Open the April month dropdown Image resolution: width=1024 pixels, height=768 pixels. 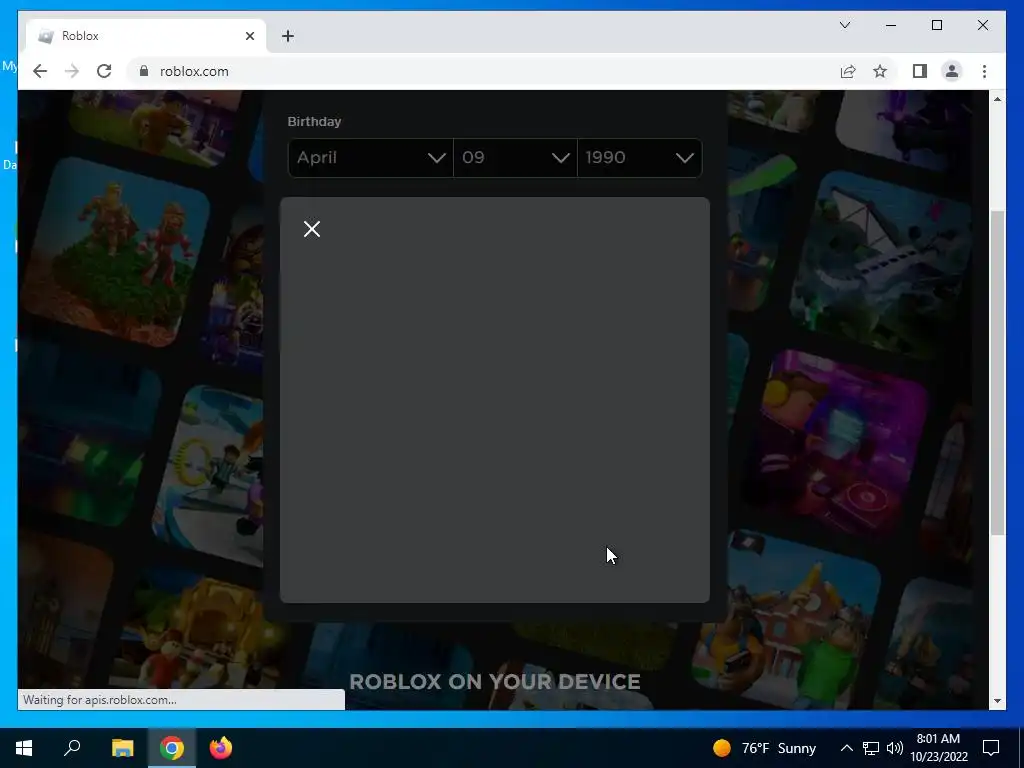pos(370,157)
